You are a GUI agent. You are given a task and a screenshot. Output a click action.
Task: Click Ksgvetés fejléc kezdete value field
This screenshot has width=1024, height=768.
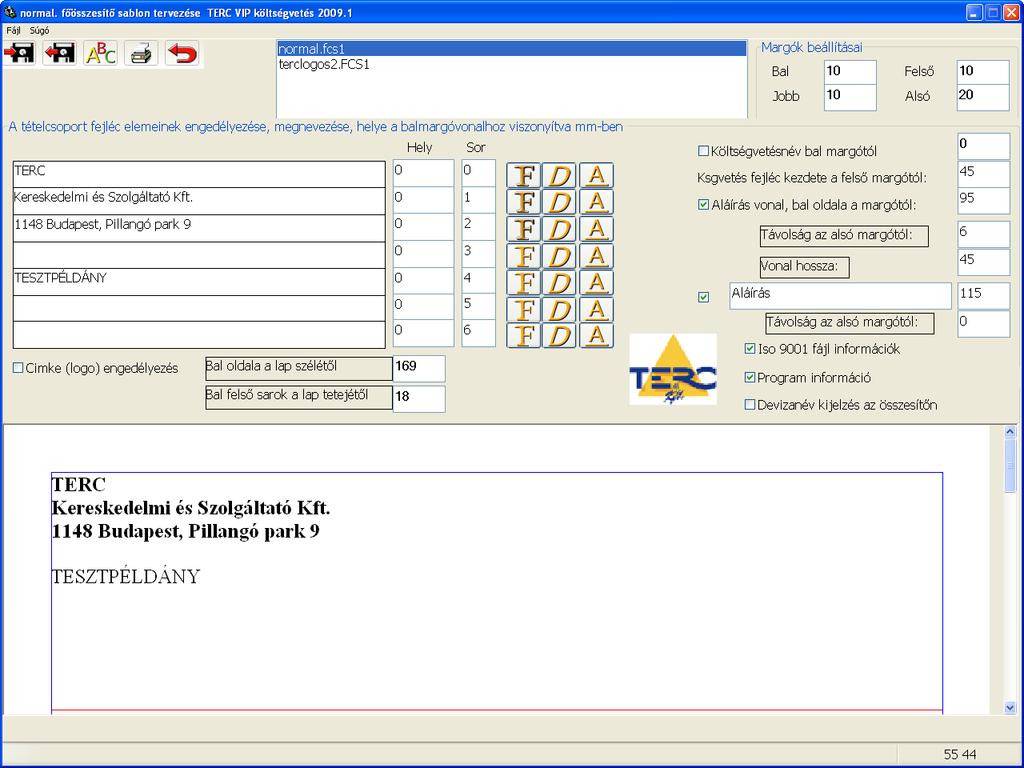(983, 174)
